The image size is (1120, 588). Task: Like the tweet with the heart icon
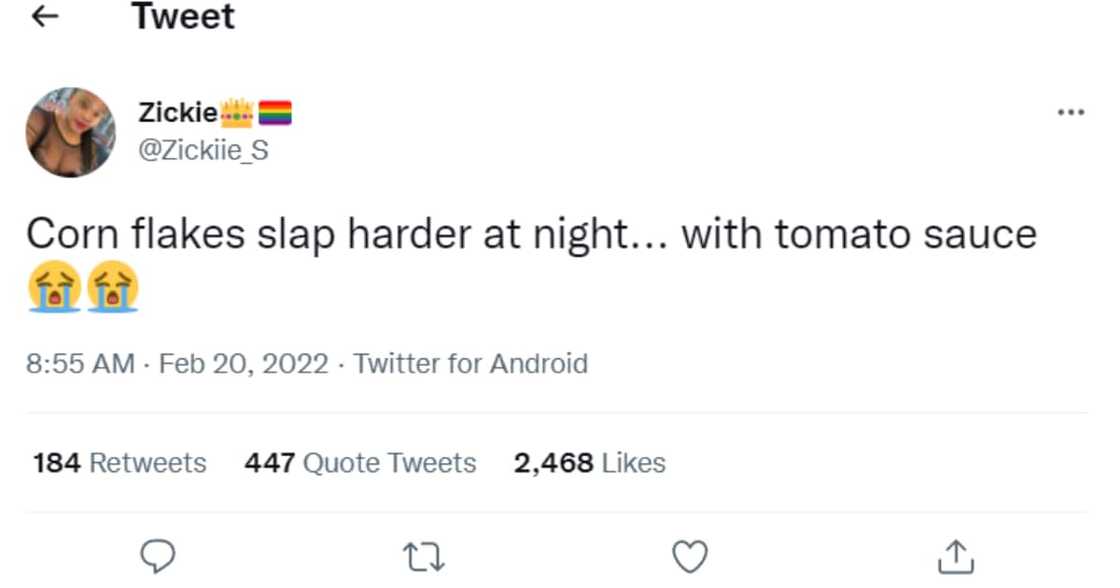[690, 556]
